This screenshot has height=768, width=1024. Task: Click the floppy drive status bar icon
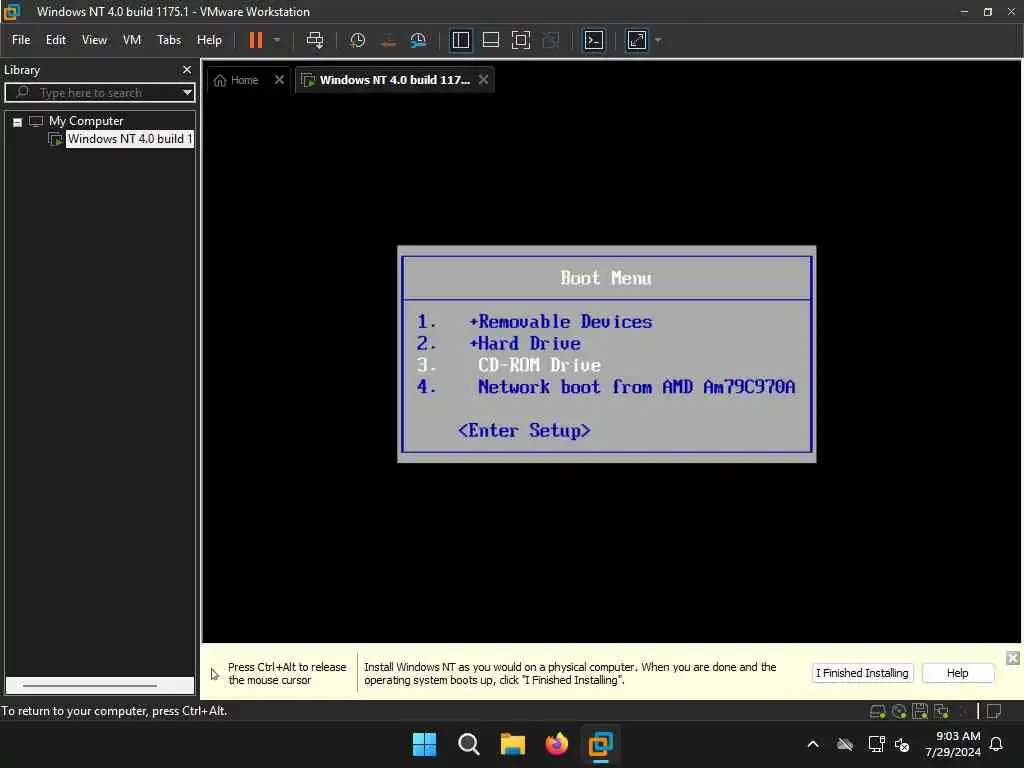pos(920,711)
